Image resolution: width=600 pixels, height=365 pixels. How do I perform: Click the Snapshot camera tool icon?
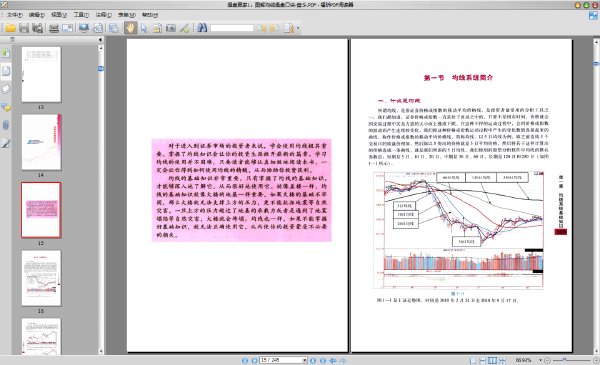coord(171,28)
